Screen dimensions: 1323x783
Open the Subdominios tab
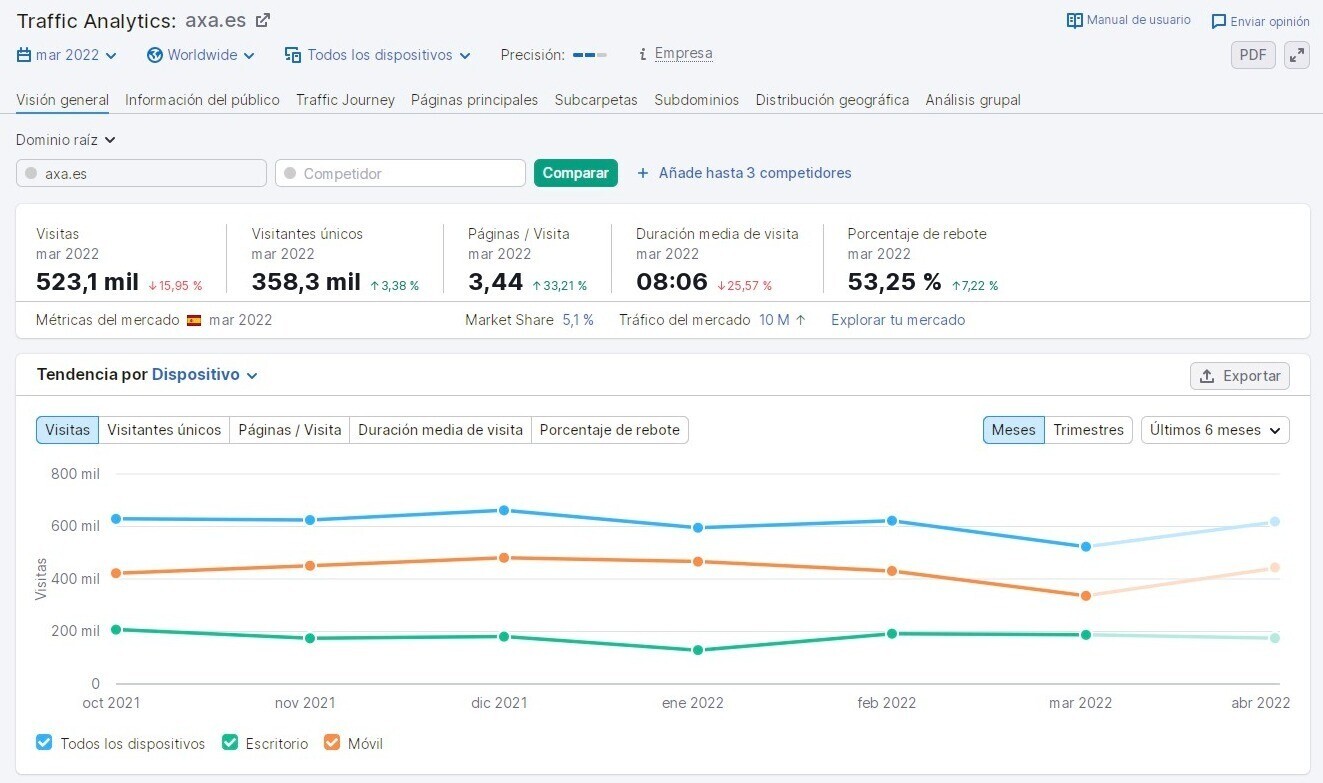point(697,100)
